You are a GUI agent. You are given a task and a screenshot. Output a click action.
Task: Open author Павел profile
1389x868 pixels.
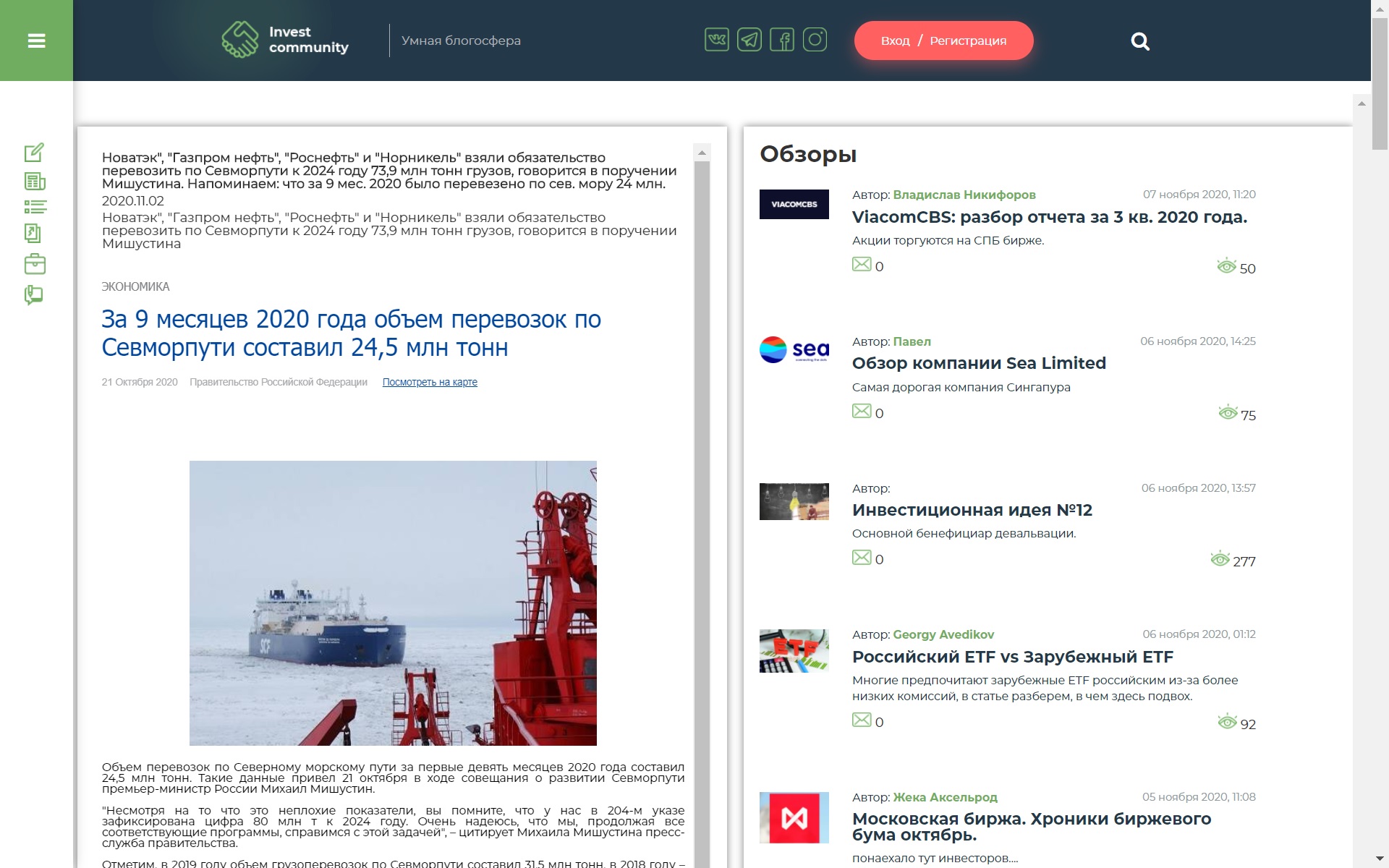(x=912, y=341)
